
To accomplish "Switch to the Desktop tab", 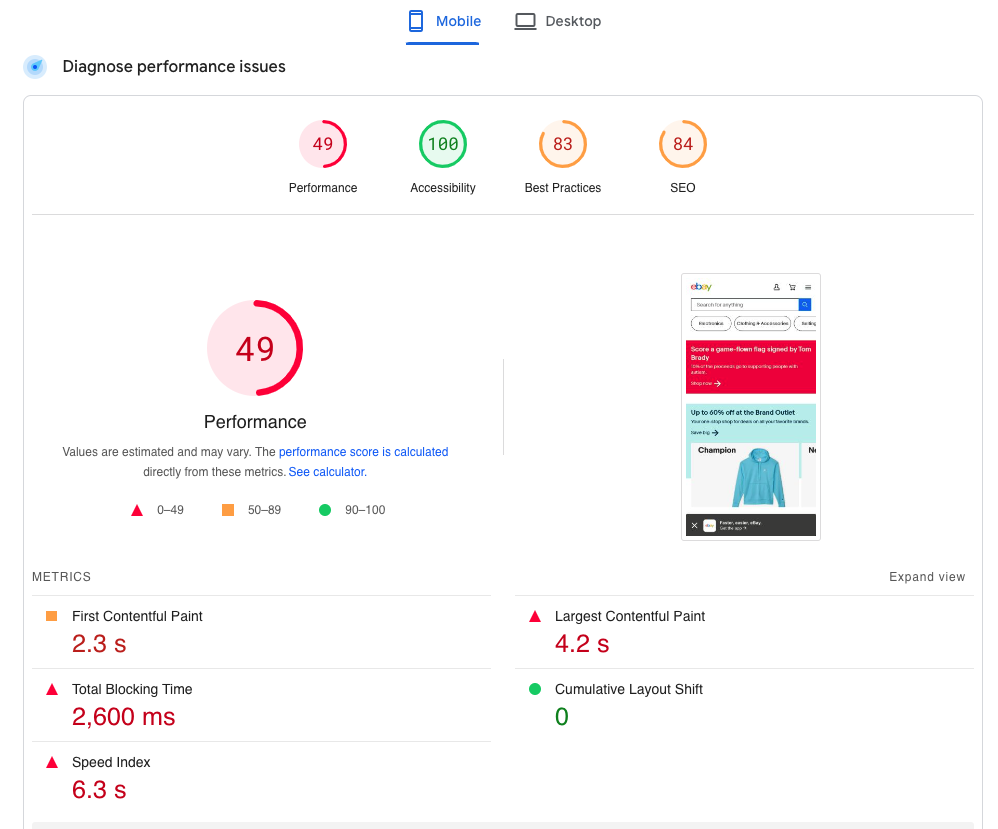I will click(558, 20).
